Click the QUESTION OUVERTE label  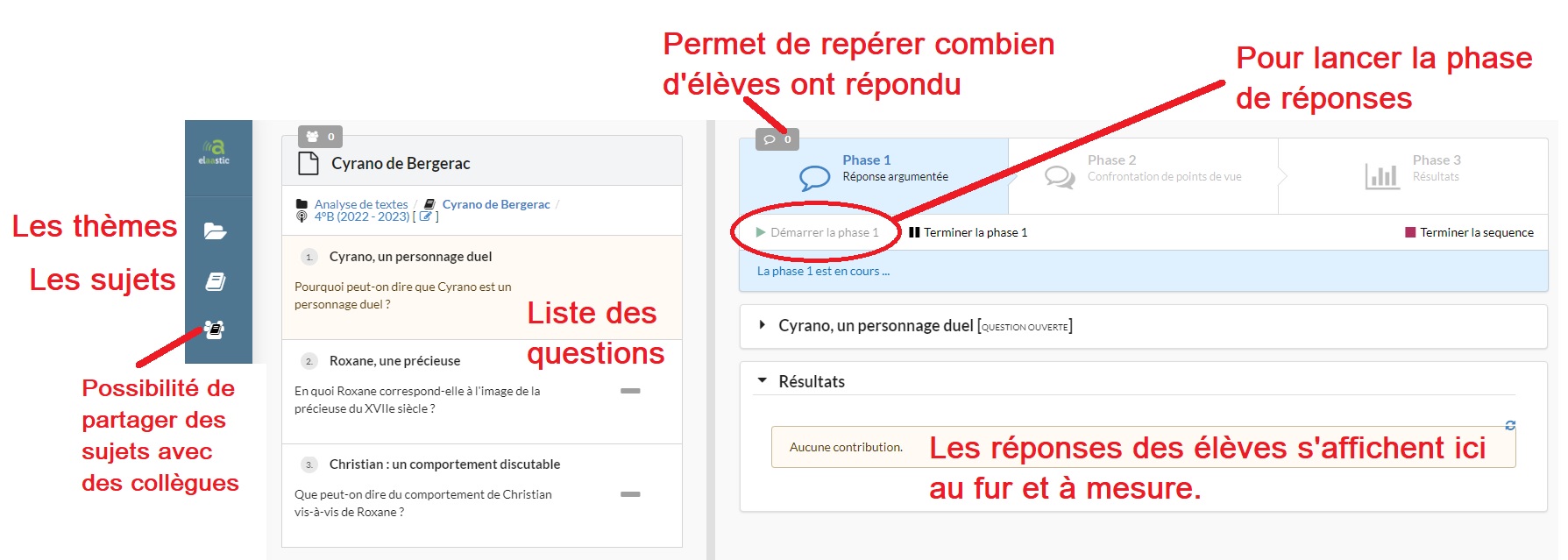coord(1025,327)
